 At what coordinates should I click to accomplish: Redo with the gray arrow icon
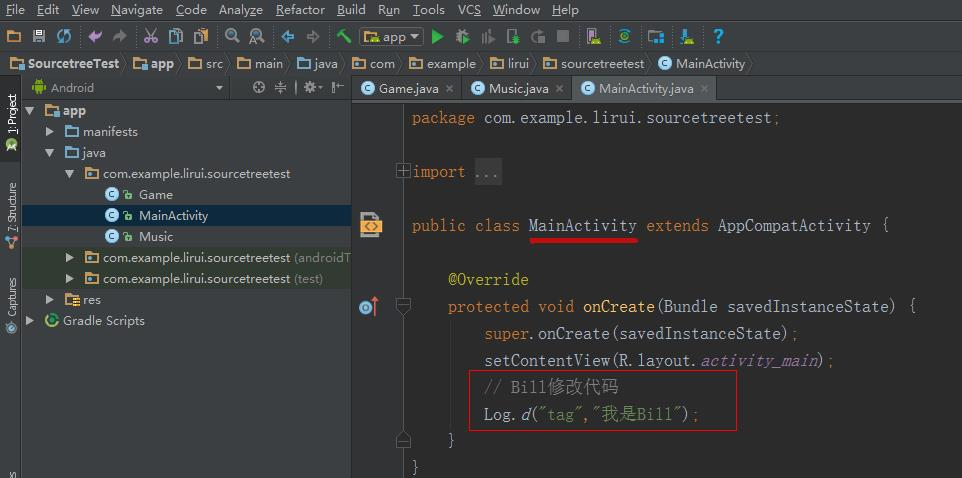(x=120, y=37)
